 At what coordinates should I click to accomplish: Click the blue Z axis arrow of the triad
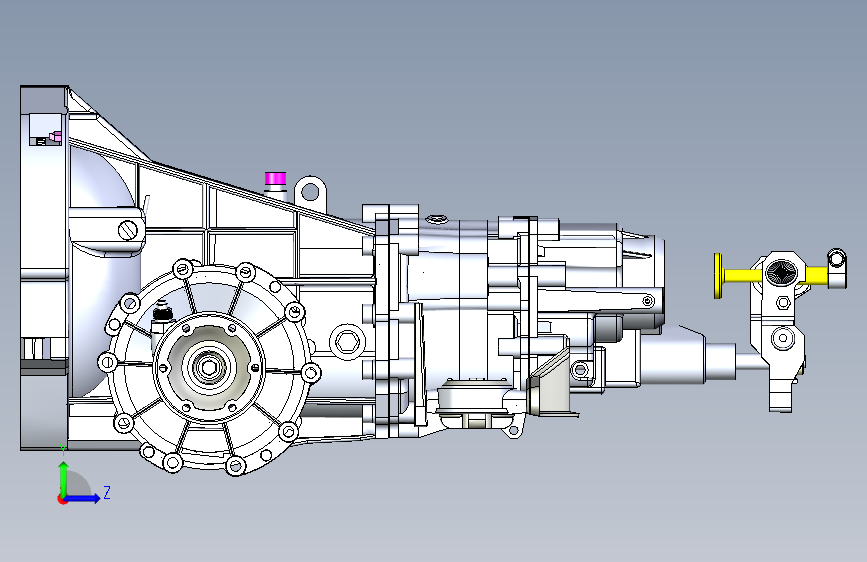click(x=83, y=498)
